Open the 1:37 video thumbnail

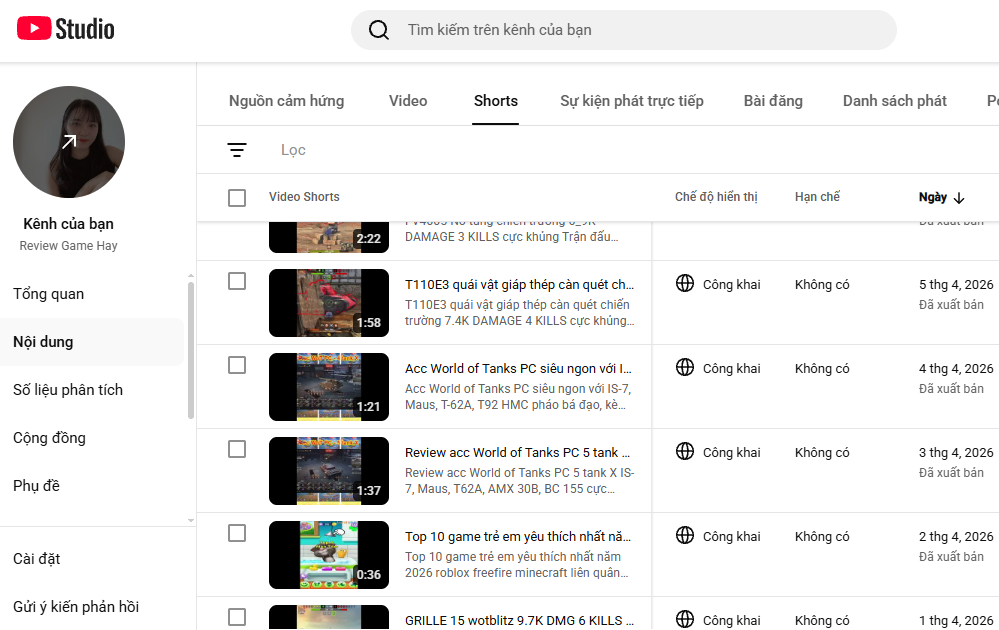[x=329, y=471]
